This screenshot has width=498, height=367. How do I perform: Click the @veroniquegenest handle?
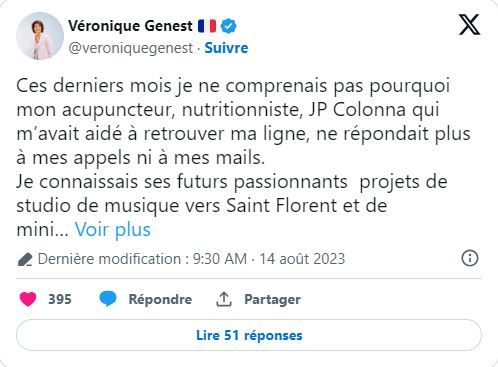tap(131, 48)
